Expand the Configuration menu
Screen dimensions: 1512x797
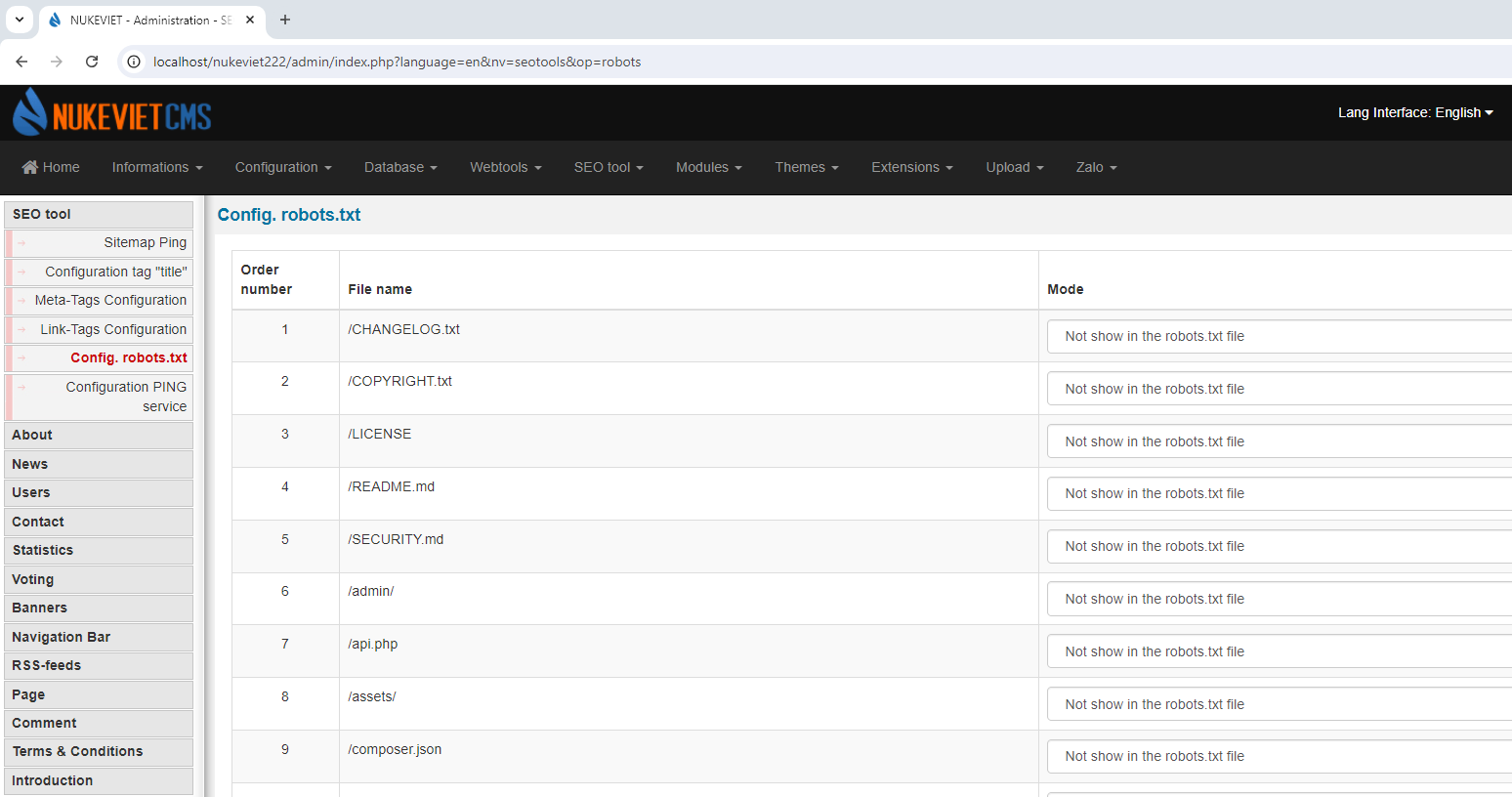click(283, 167)
